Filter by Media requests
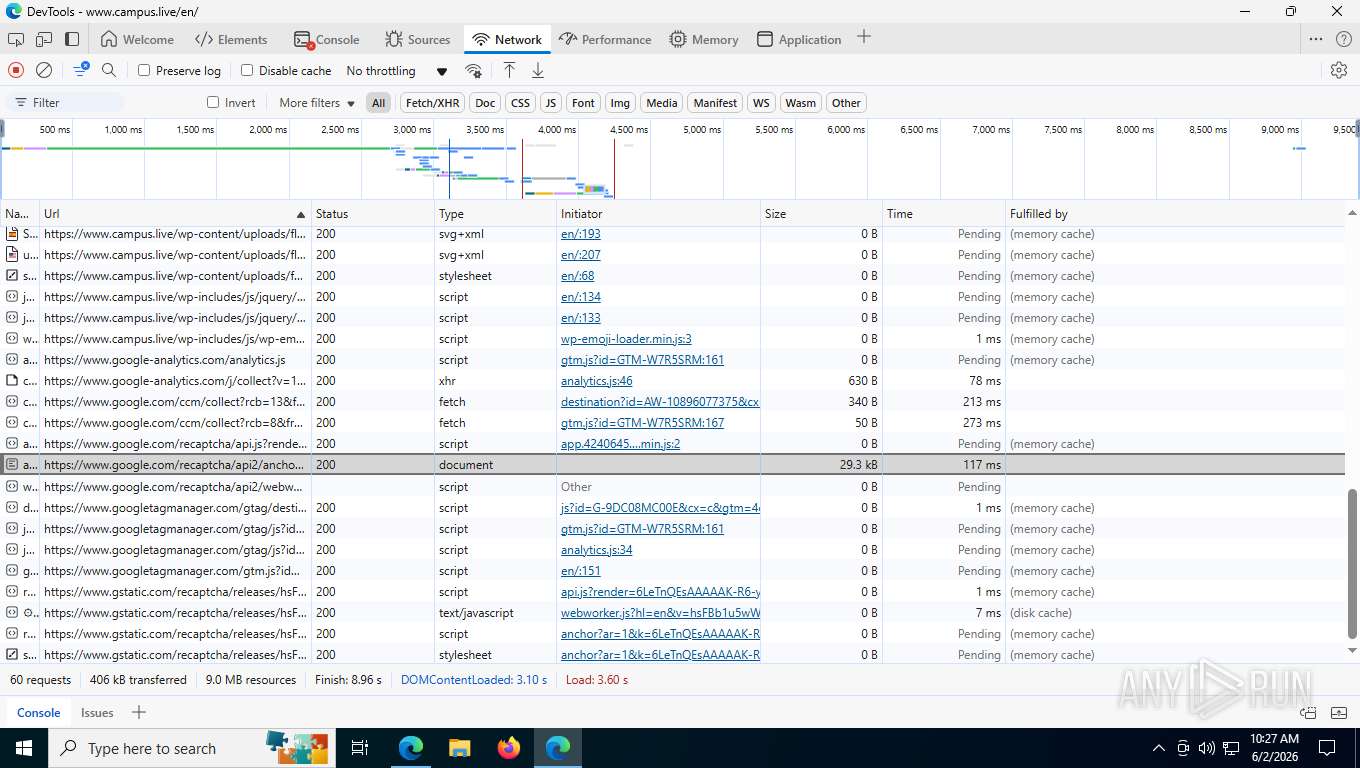The width and height of the screenshot is (1360, 768). (662, 103)
